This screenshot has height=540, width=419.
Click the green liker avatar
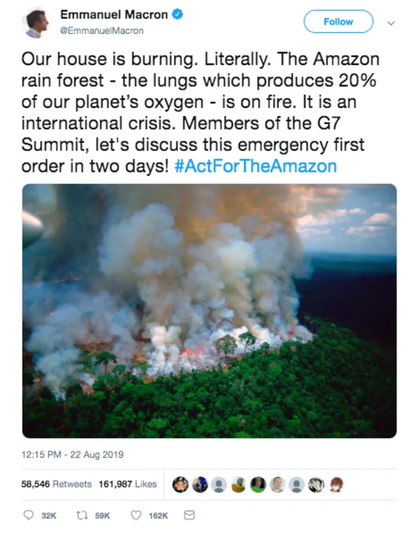click(258, 485)
